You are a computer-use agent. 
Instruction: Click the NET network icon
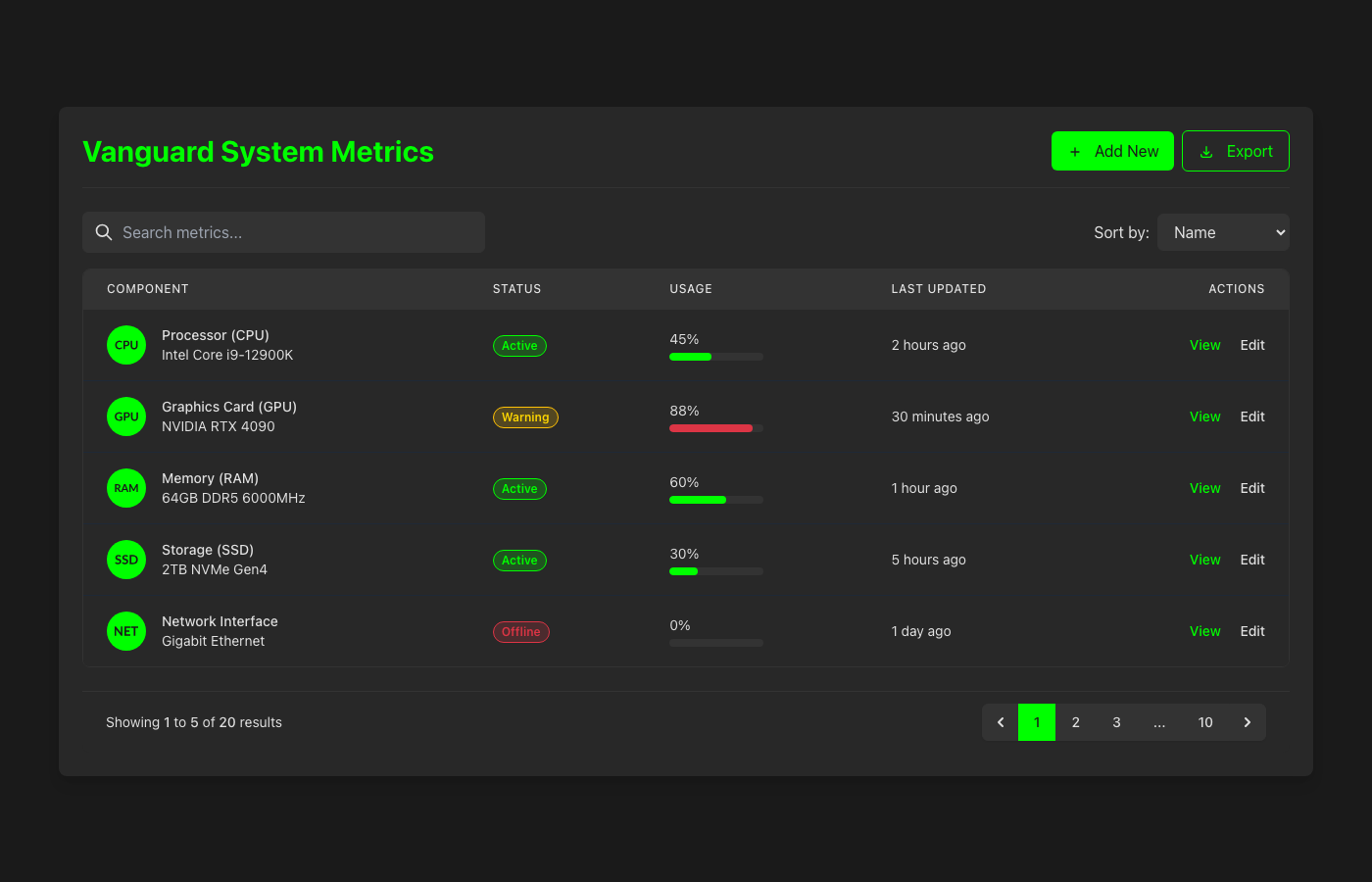125,630
